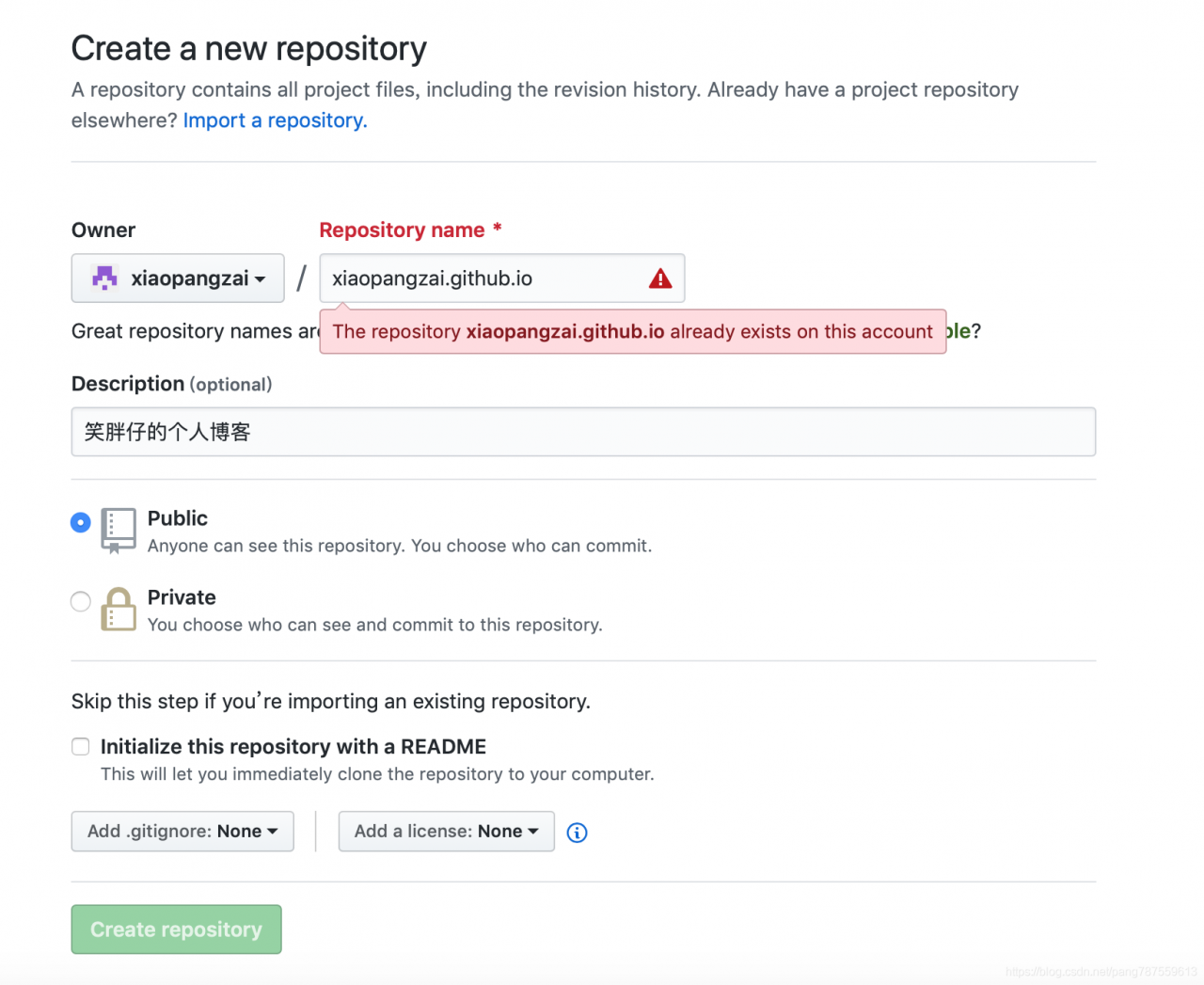Expand the Add .gitignore dropdown
The height and width of the screenshot is (985, 1204).
[182, 832]
